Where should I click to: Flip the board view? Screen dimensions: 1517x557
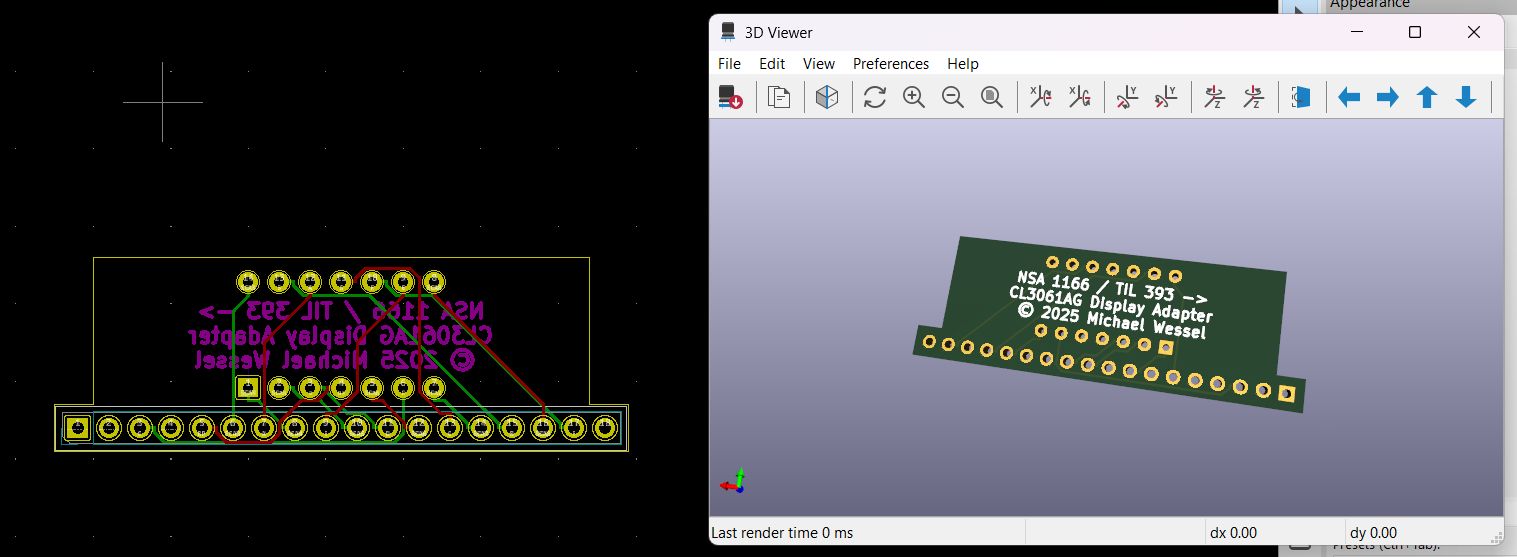pos(1300,97)
